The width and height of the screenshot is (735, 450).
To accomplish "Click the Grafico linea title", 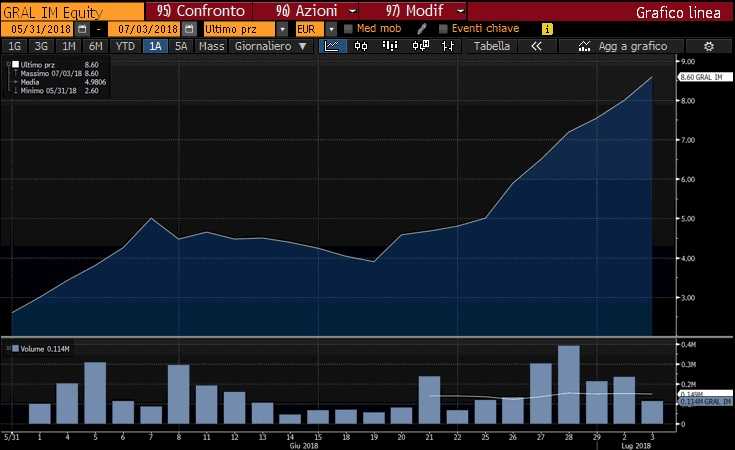I will (x=678, y=12).
